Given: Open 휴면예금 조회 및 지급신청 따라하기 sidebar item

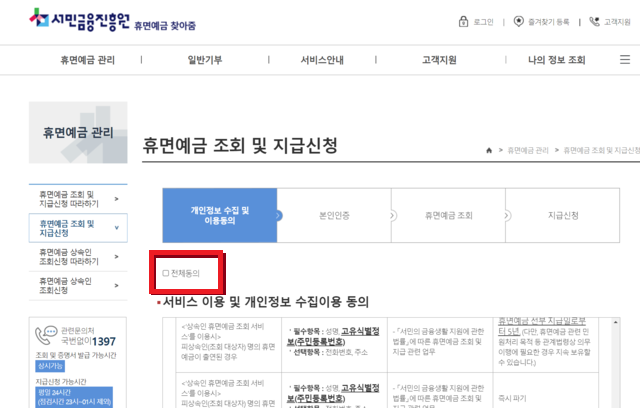Looking at the screenshot, I should click(x=78, y=199).
